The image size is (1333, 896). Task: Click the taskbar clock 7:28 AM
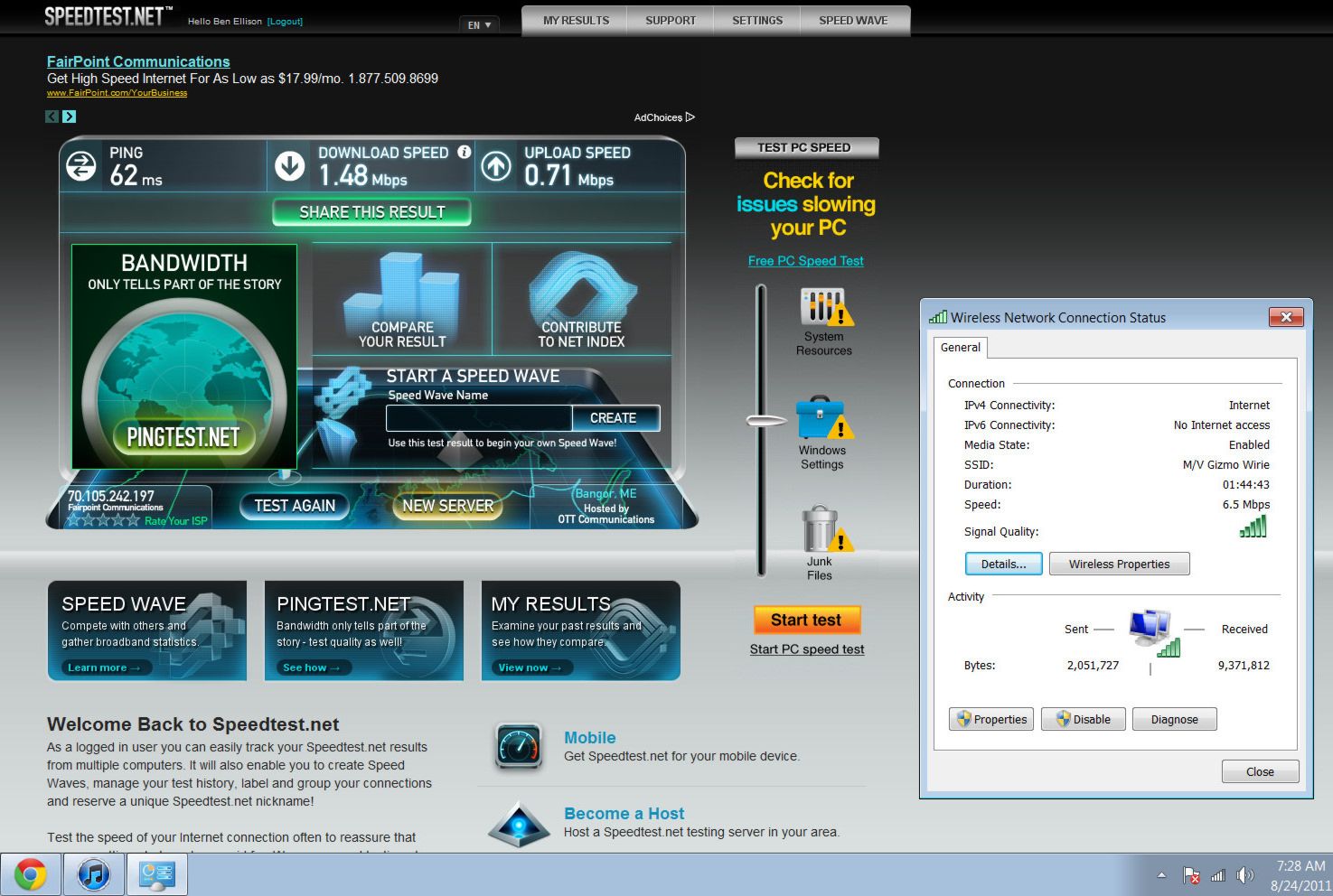pyautogui.click(x=1300, y=865)
